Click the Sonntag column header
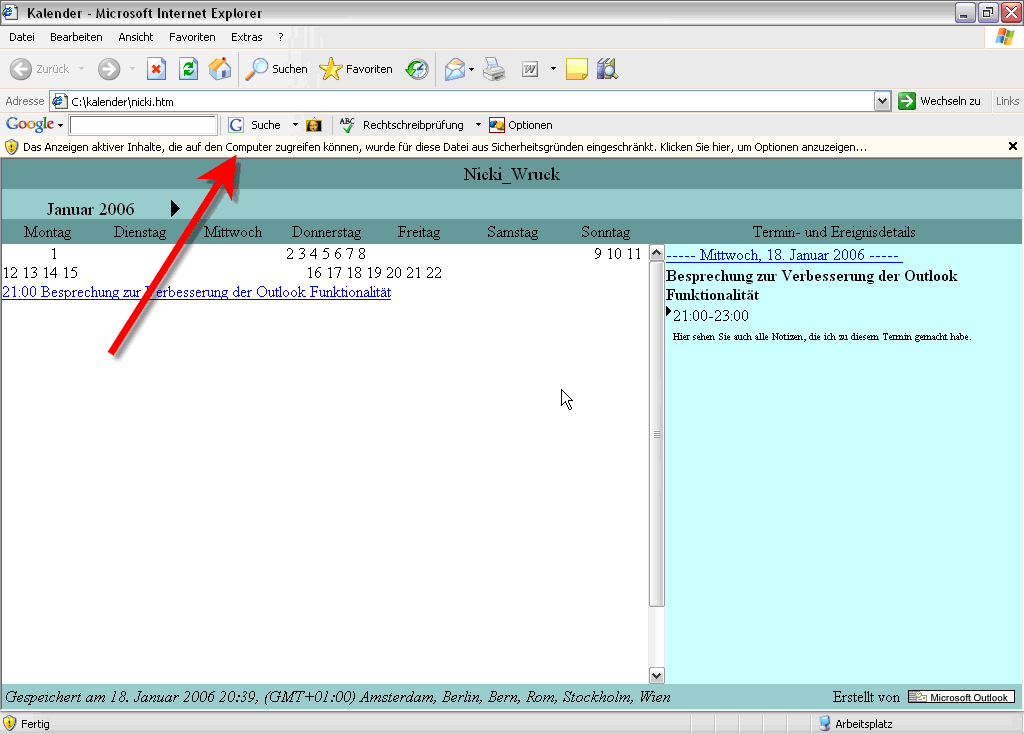This screenshot has width=1024, height=734. (605, 232)
